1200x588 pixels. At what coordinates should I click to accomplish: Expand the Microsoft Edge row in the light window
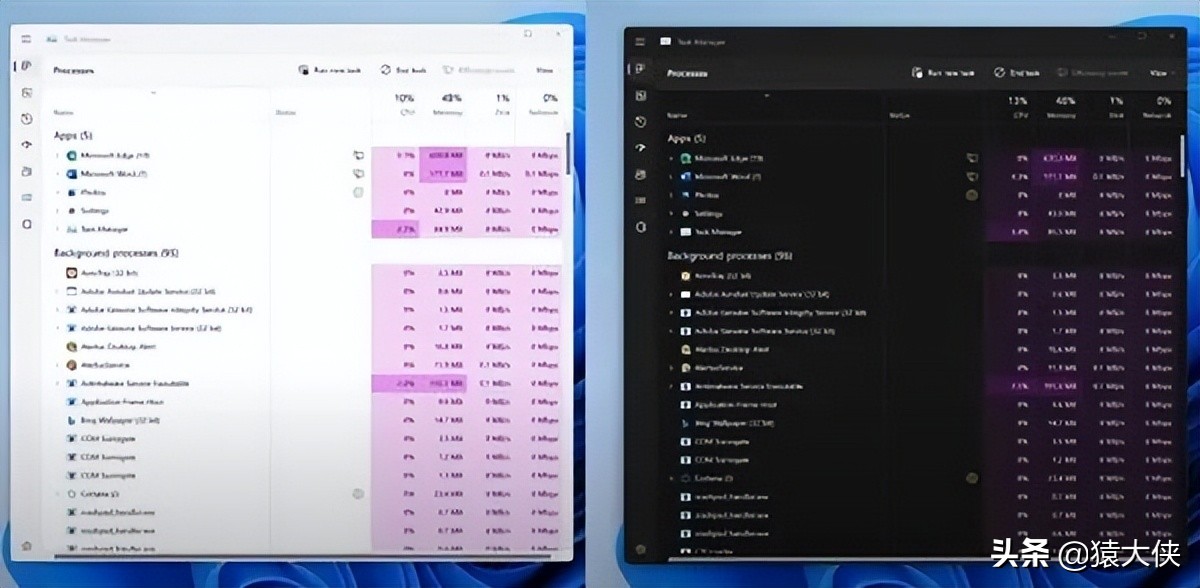[57, 156]
